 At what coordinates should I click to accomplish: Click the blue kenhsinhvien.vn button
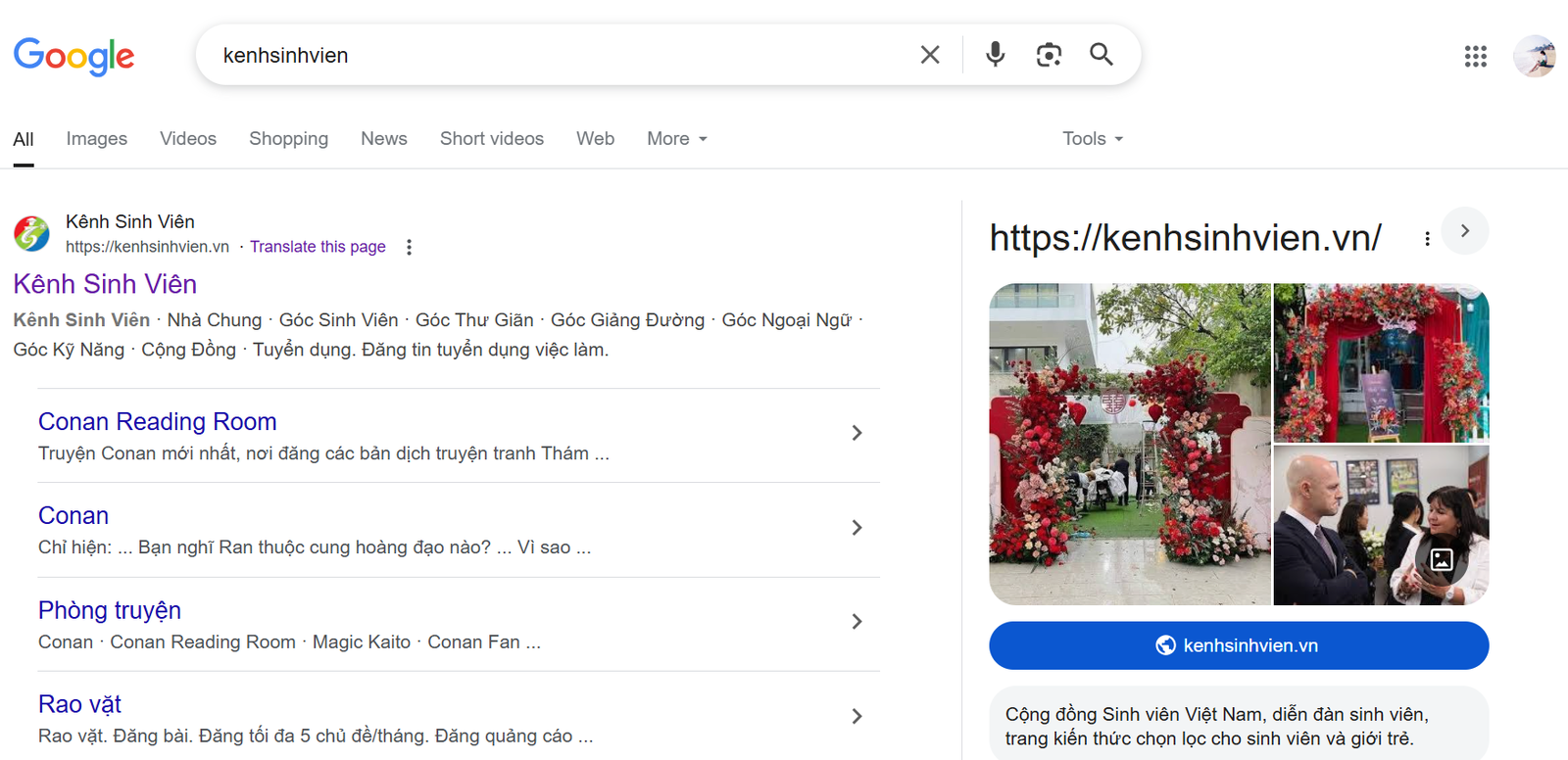[x=1239, y=645]
